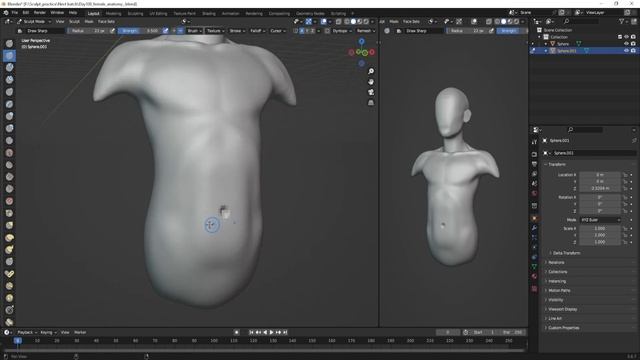This screenshot has width=640, height=360.
Task: Select the Grab brush tool
Action: pyautogui.click(x=9, y=225)
